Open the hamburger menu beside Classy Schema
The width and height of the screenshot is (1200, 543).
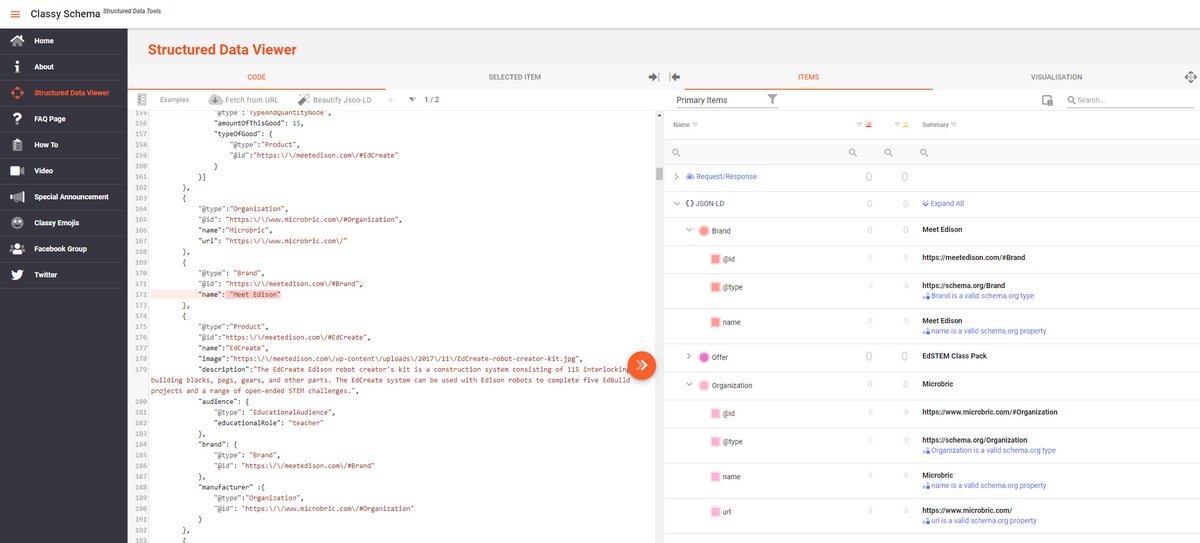pos(15,13)
